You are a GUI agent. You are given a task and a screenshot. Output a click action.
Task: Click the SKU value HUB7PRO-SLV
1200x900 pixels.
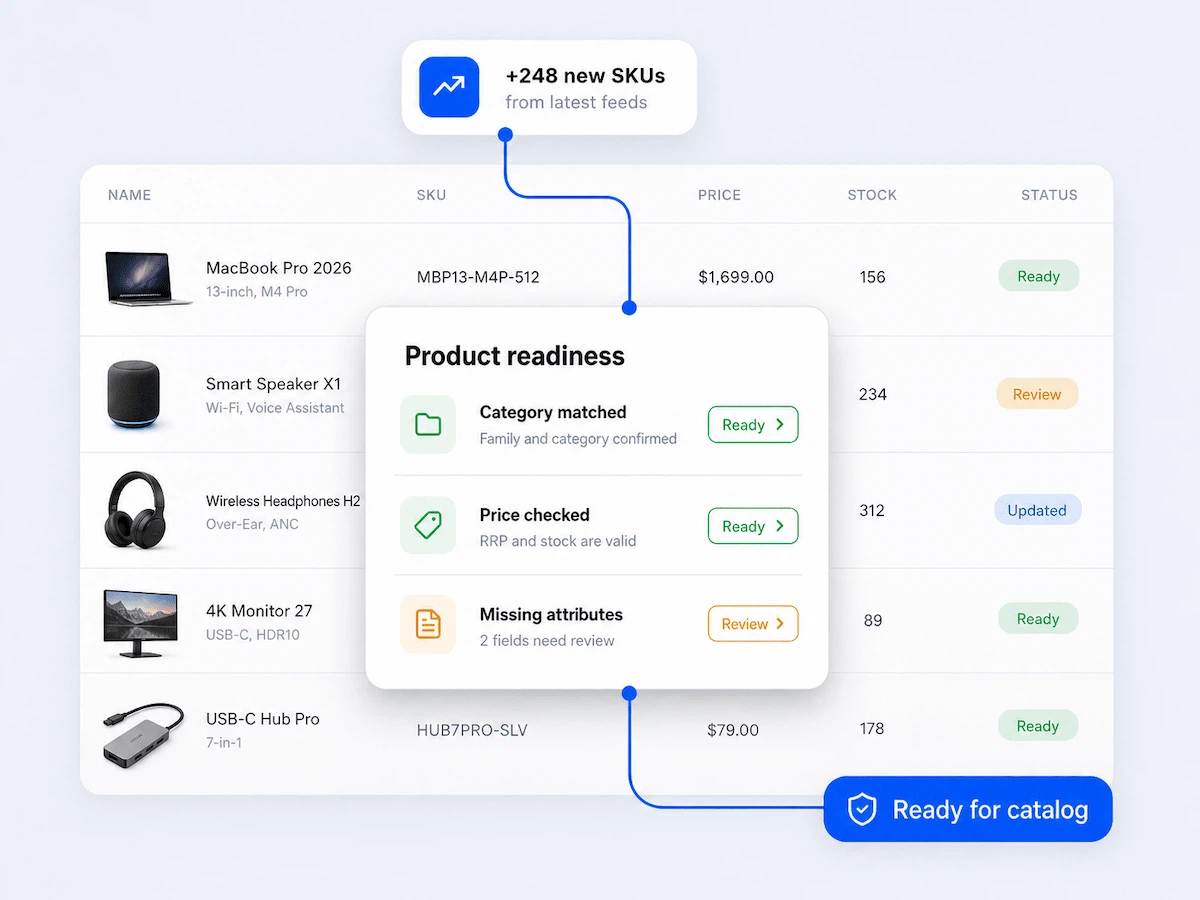point(472,730)
